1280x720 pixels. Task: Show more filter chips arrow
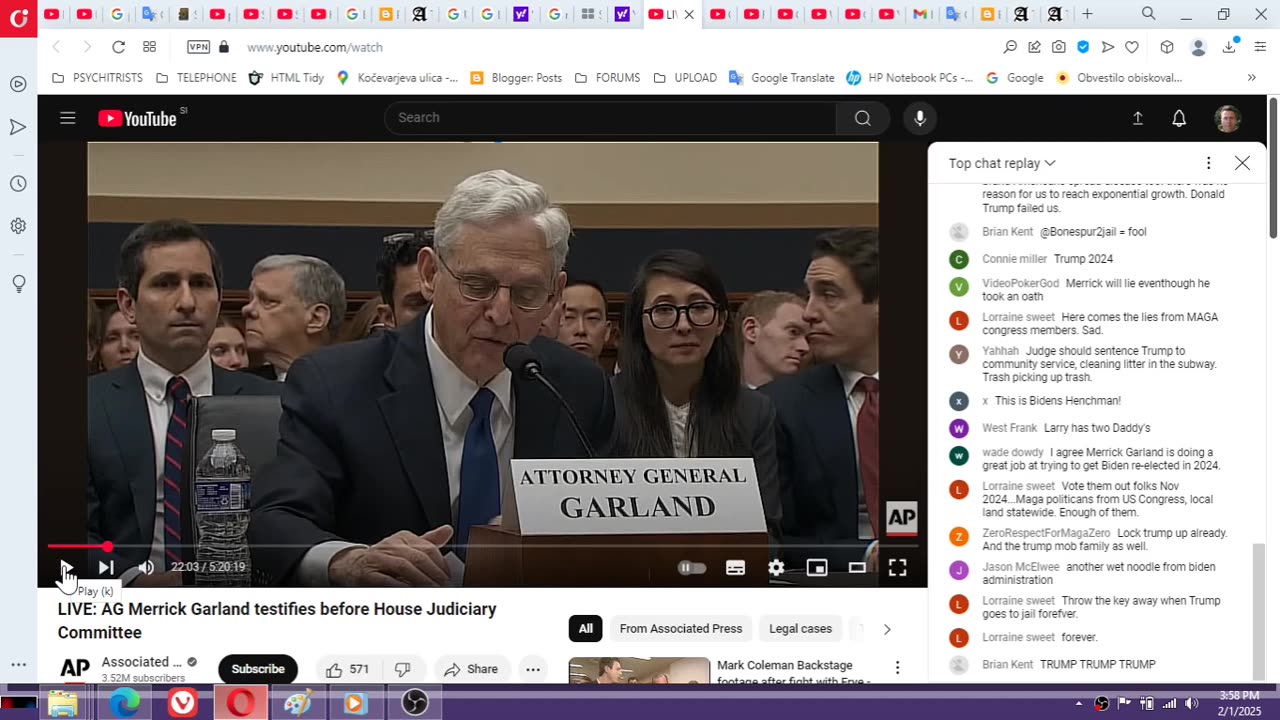[887, 629]
